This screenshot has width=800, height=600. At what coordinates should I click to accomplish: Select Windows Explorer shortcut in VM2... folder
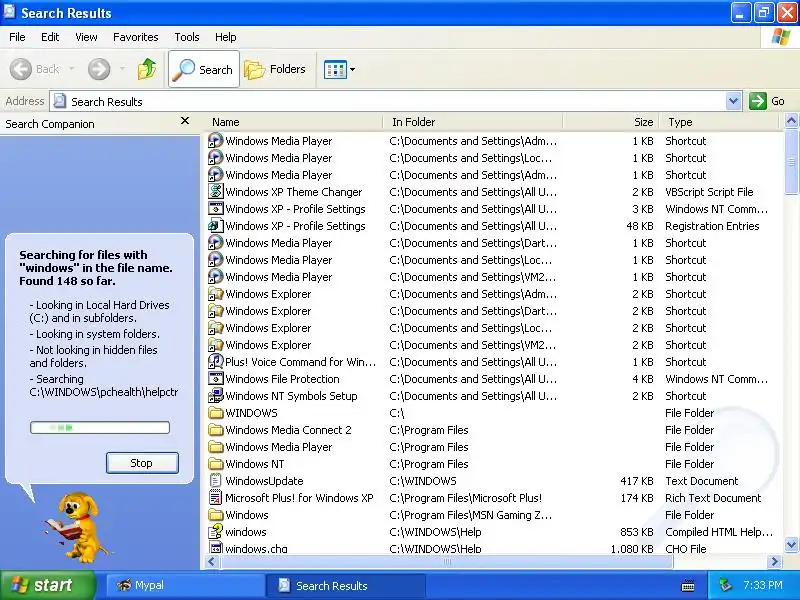coord(268,345)
